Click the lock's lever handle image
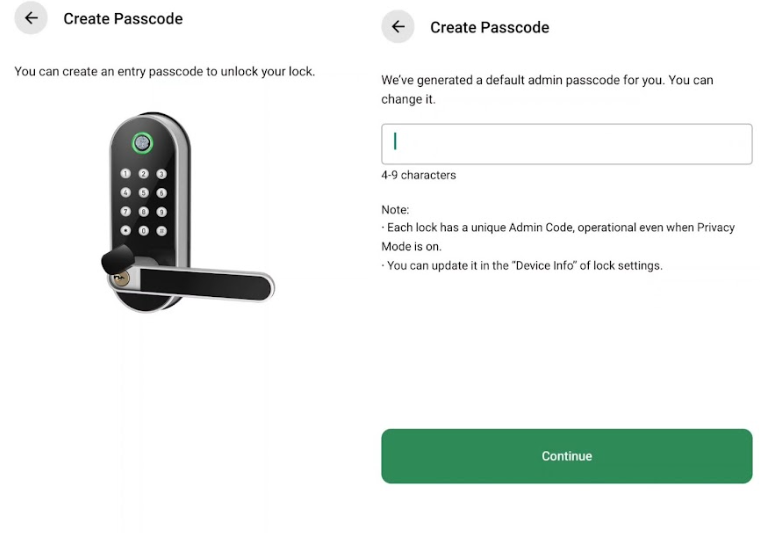The image size is (761, 533). (x=204, y=284)
